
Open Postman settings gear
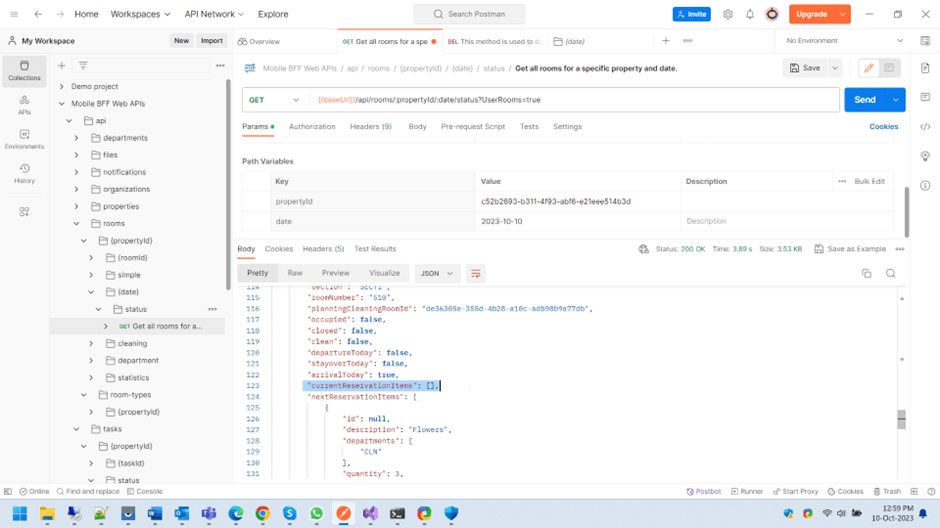point(728,14)
